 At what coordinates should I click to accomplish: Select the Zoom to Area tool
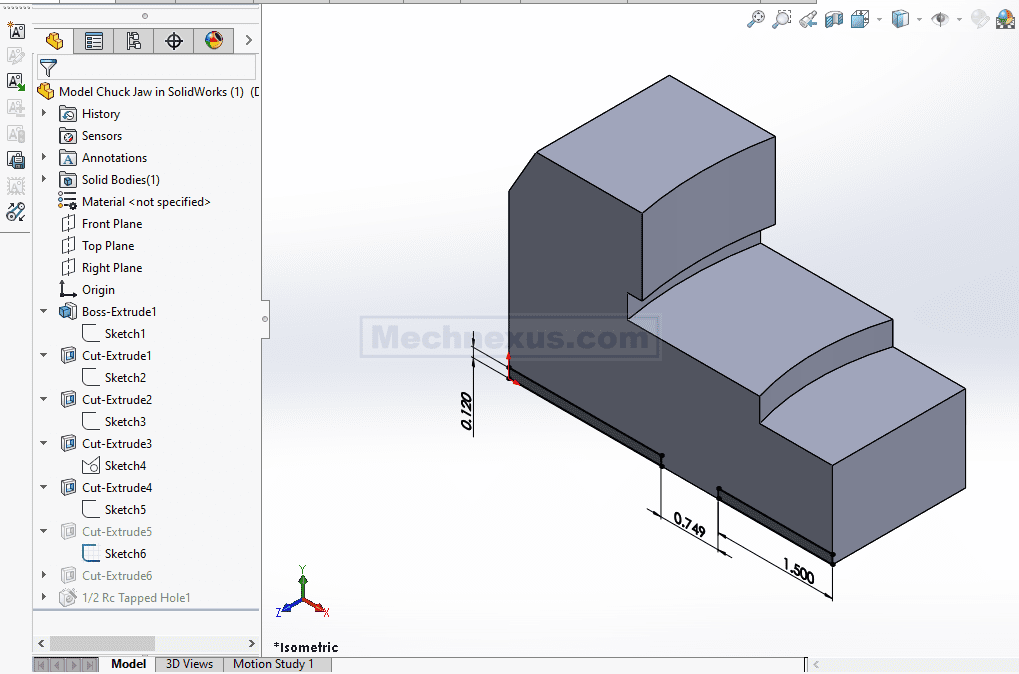[781, 19]
